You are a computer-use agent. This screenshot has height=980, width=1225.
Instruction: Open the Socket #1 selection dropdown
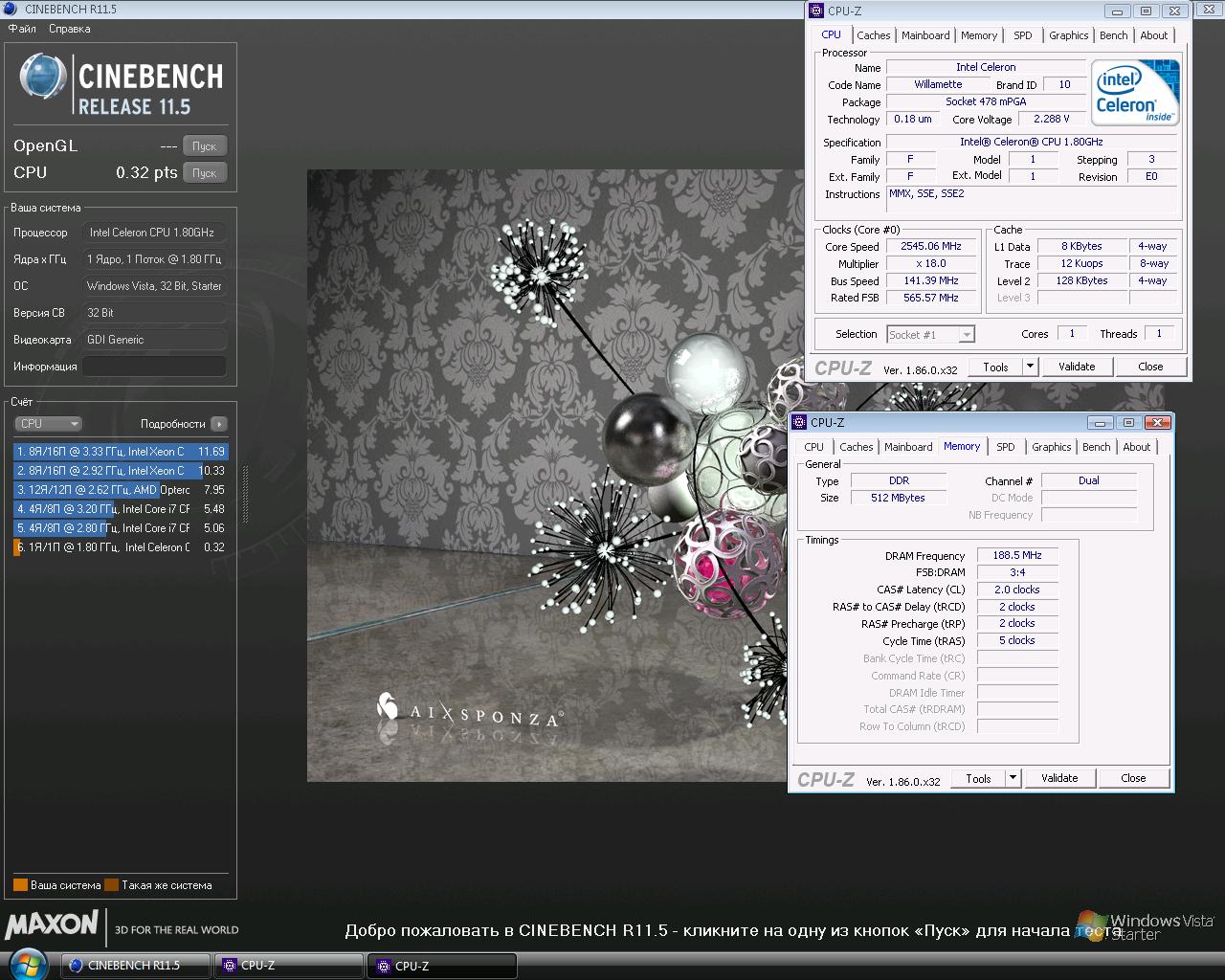(x=930, y=334)
